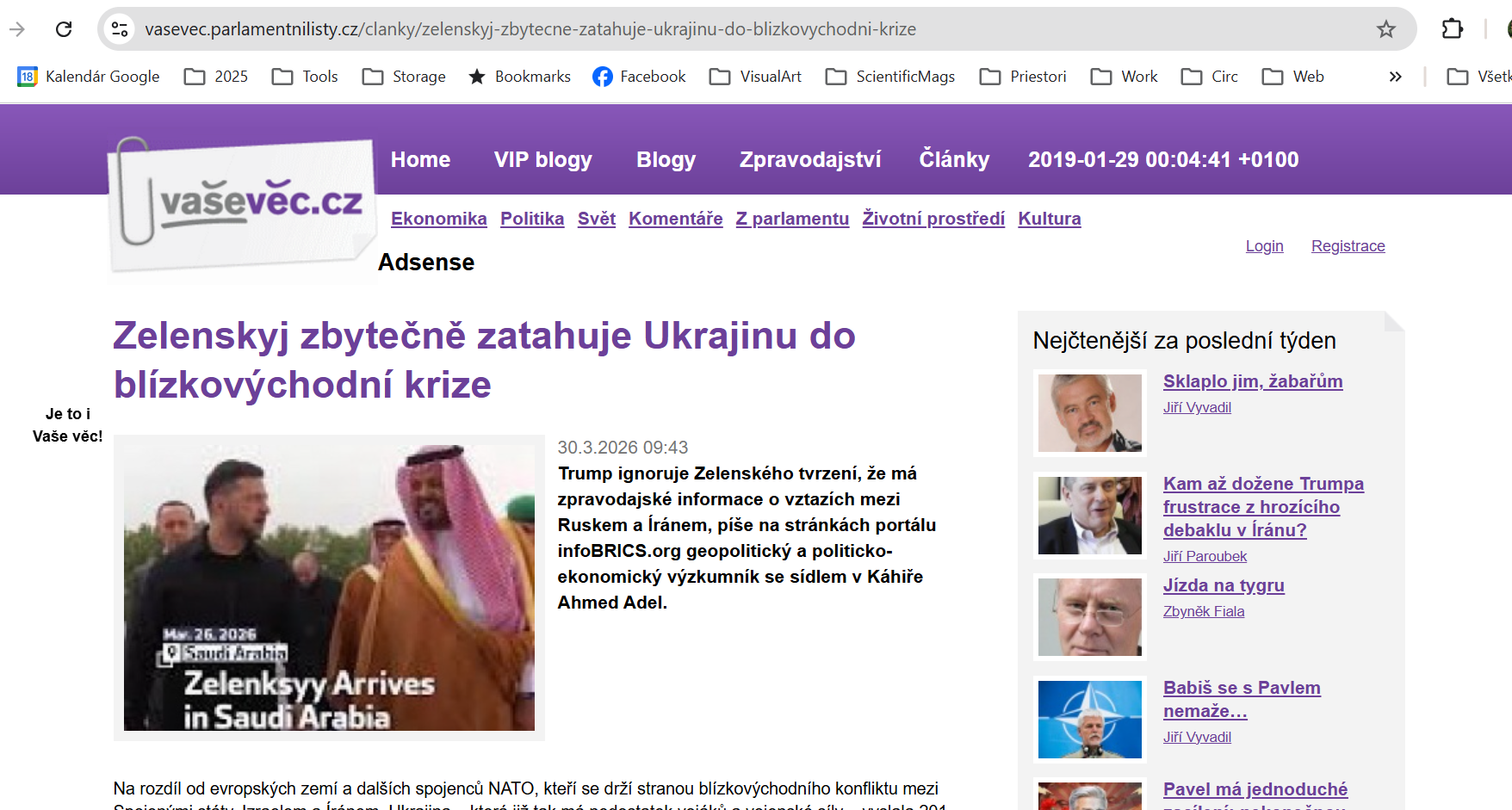Click the Zelensky Saudi Arabia article image
Screen dimensions: 1512x810
coord(329,588)
